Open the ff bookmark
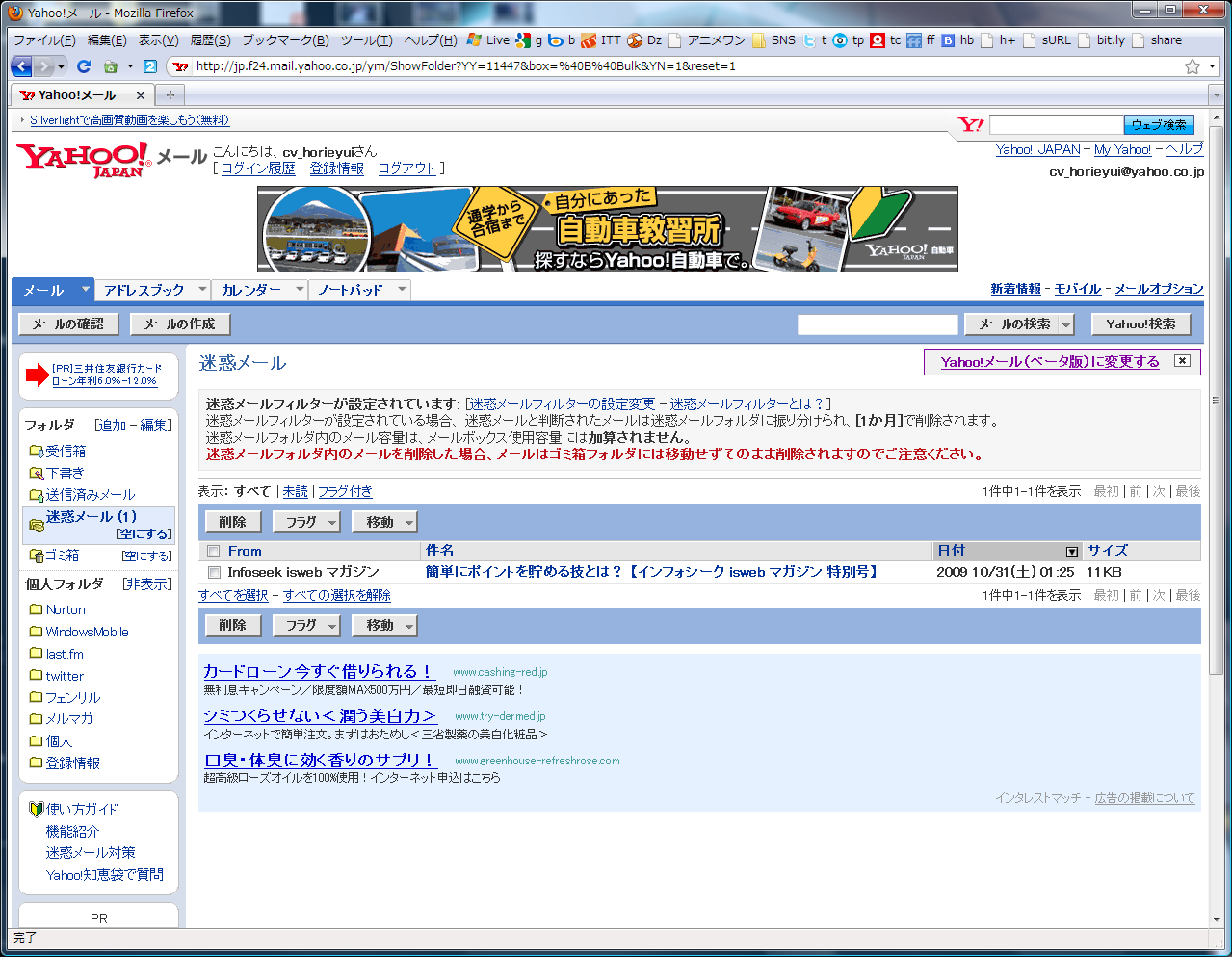The height and width of the screenshot is (957, 1232). point(922,40)
